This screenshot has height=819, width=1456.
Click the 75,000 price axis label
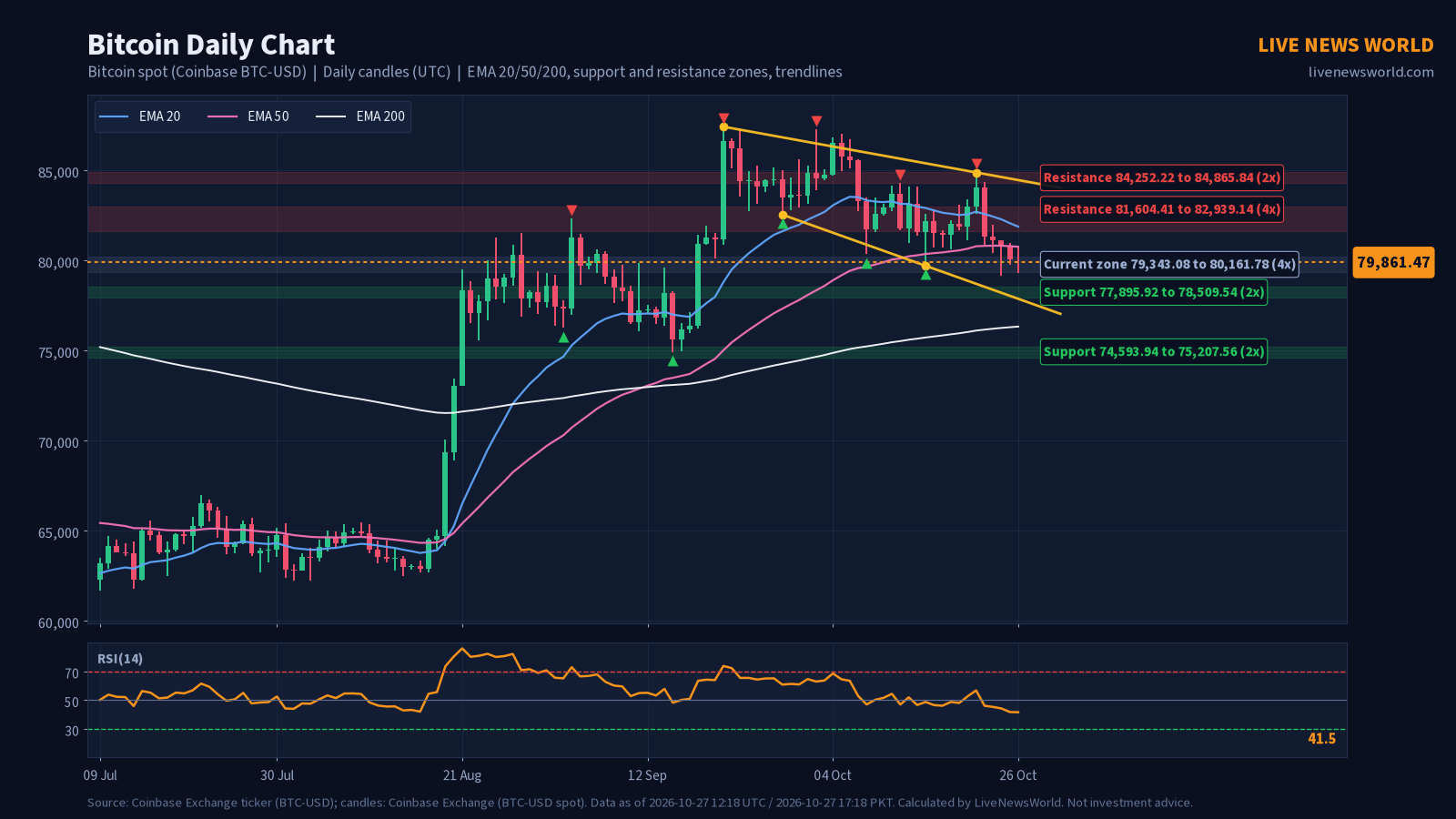(58, 352)
